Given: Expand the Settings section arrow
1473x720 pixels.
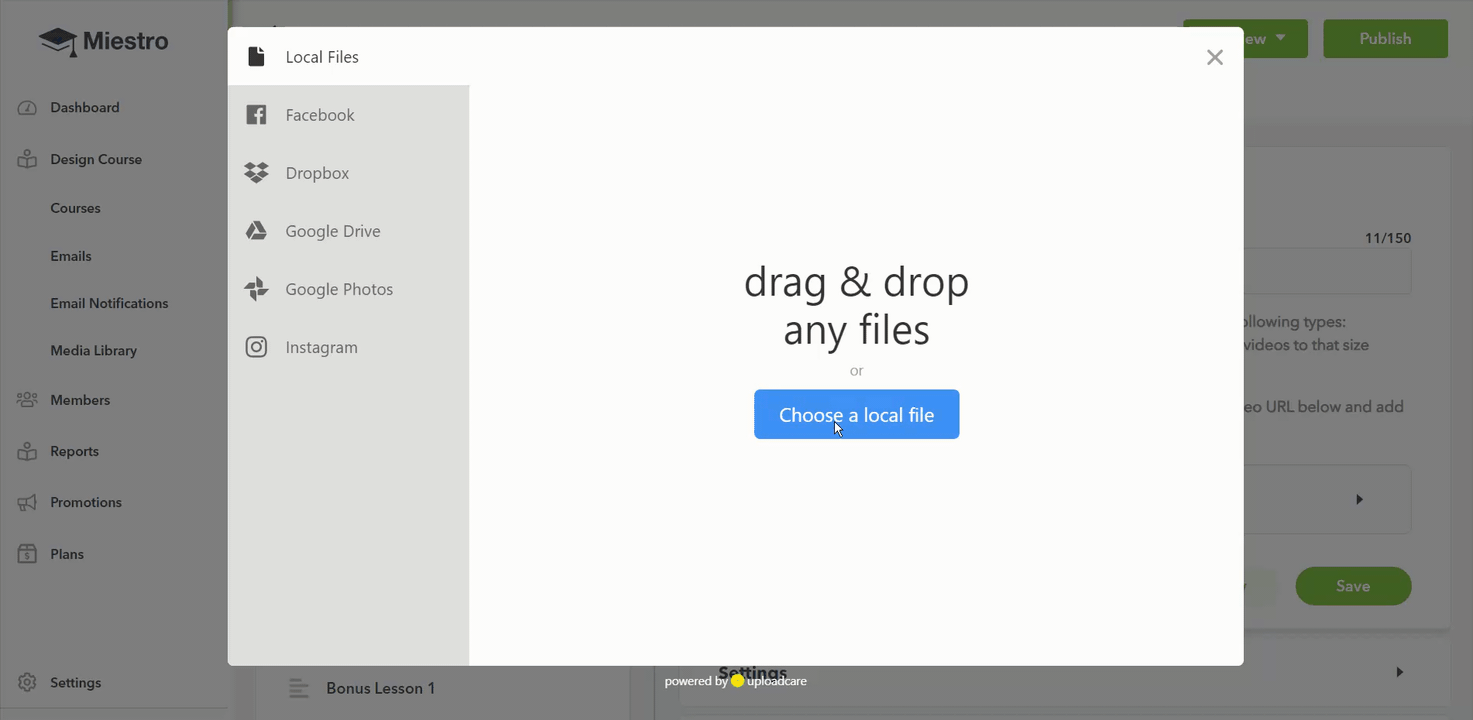Looking at the screenshot, I should point(1399,672).
